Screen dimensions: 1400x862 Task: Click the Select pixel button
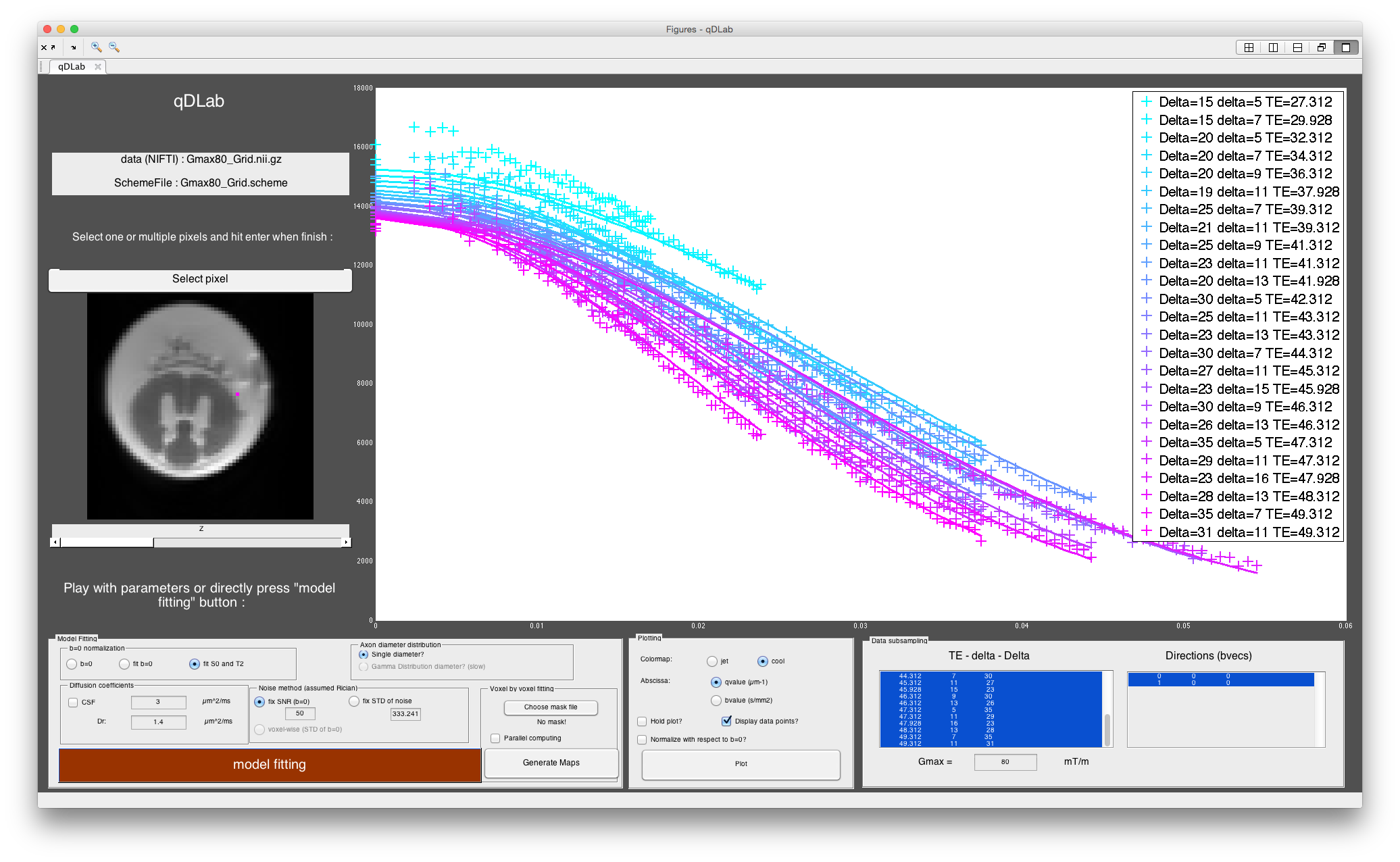200,279
